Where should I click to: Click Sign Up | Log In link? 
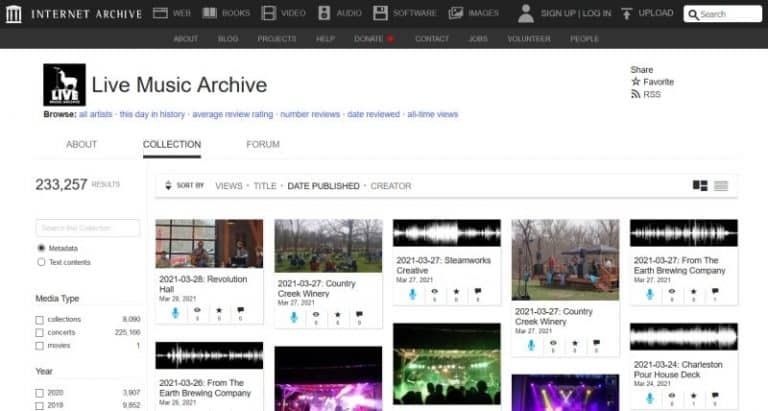tap(576, 13)
